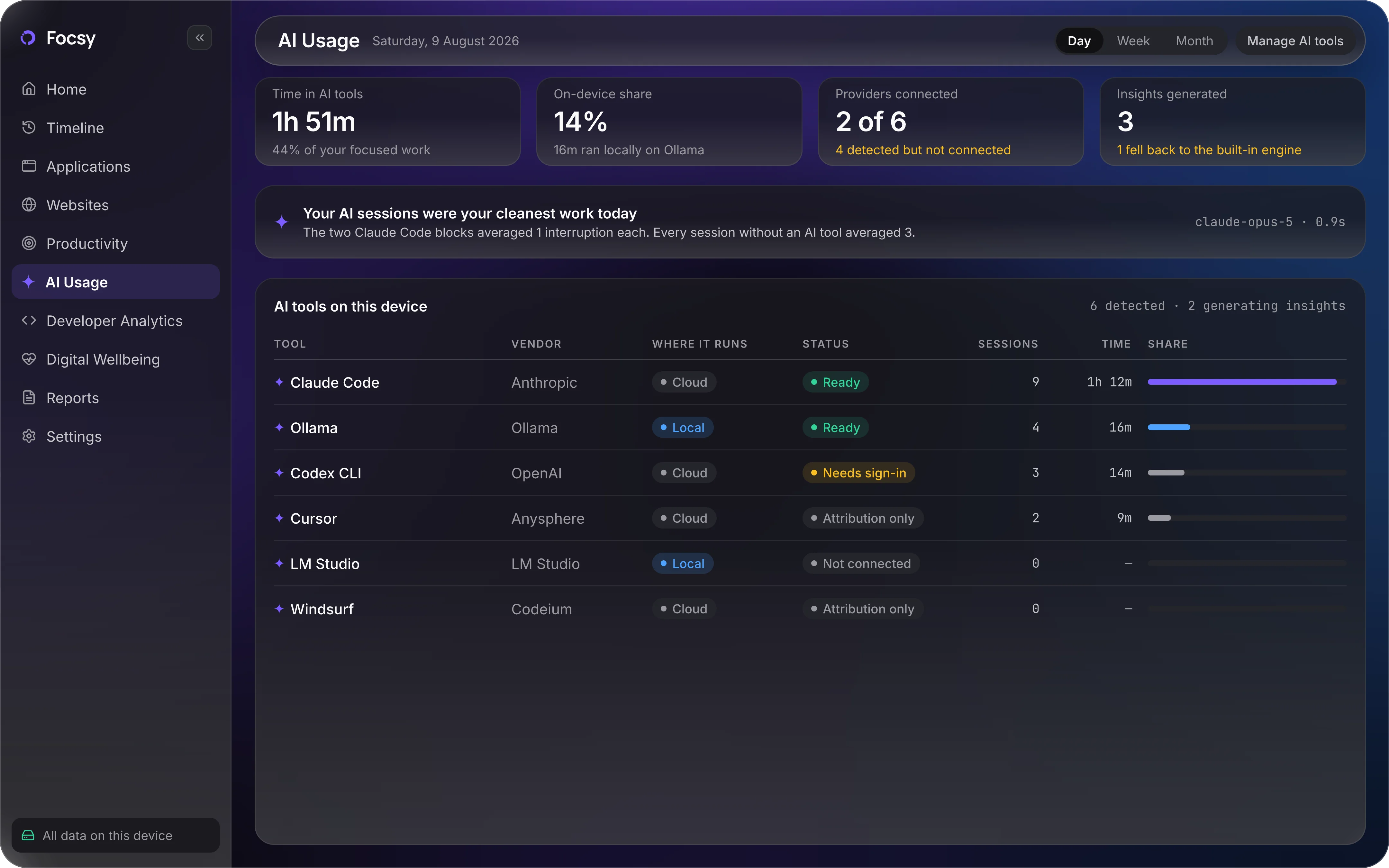Click the AI Usage sparkle icon in sidebar
Image resolution: width=1389 pixels, height=868 pixels.
[29, 281]
